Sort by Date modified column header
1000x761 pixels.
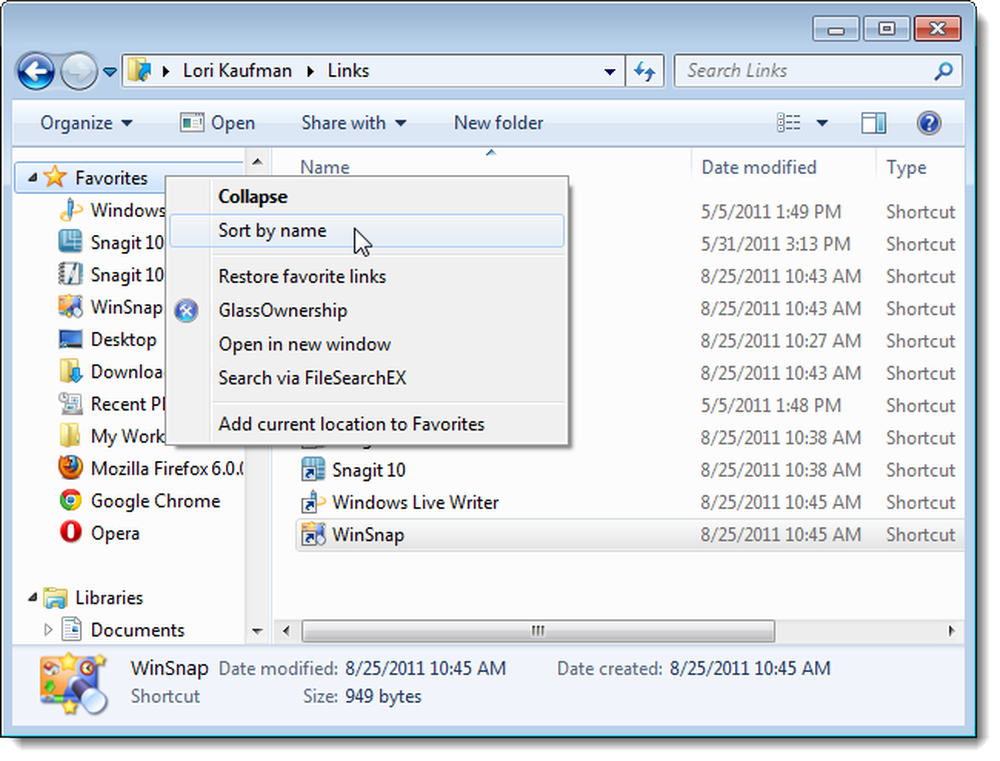point(759,167)
